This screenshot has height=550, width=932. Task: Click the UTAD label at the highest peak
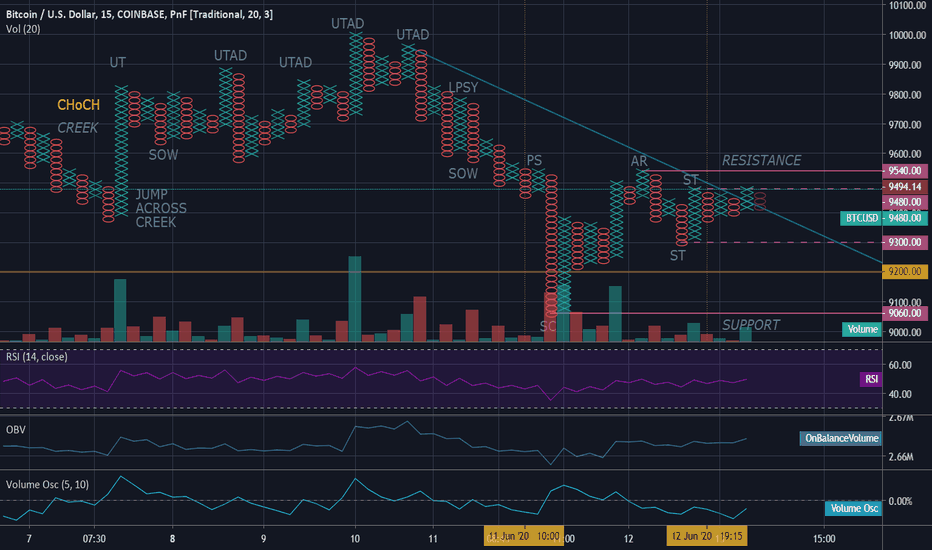tap(348, 24)
